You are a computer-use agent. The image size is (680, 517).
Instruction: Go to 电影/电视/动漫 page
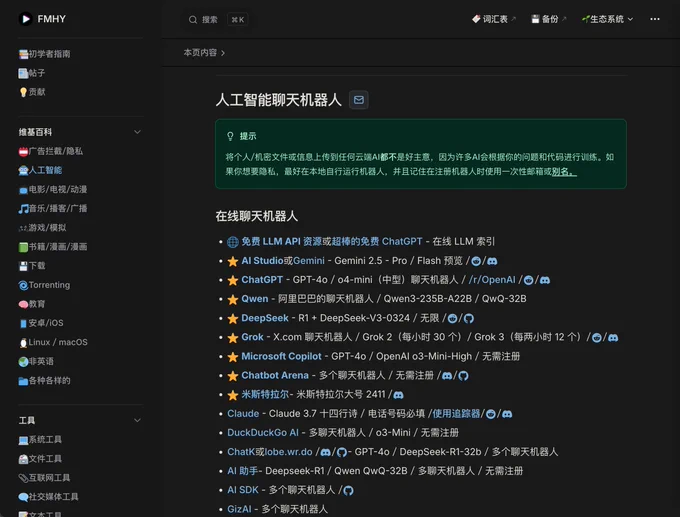(52, 189)
